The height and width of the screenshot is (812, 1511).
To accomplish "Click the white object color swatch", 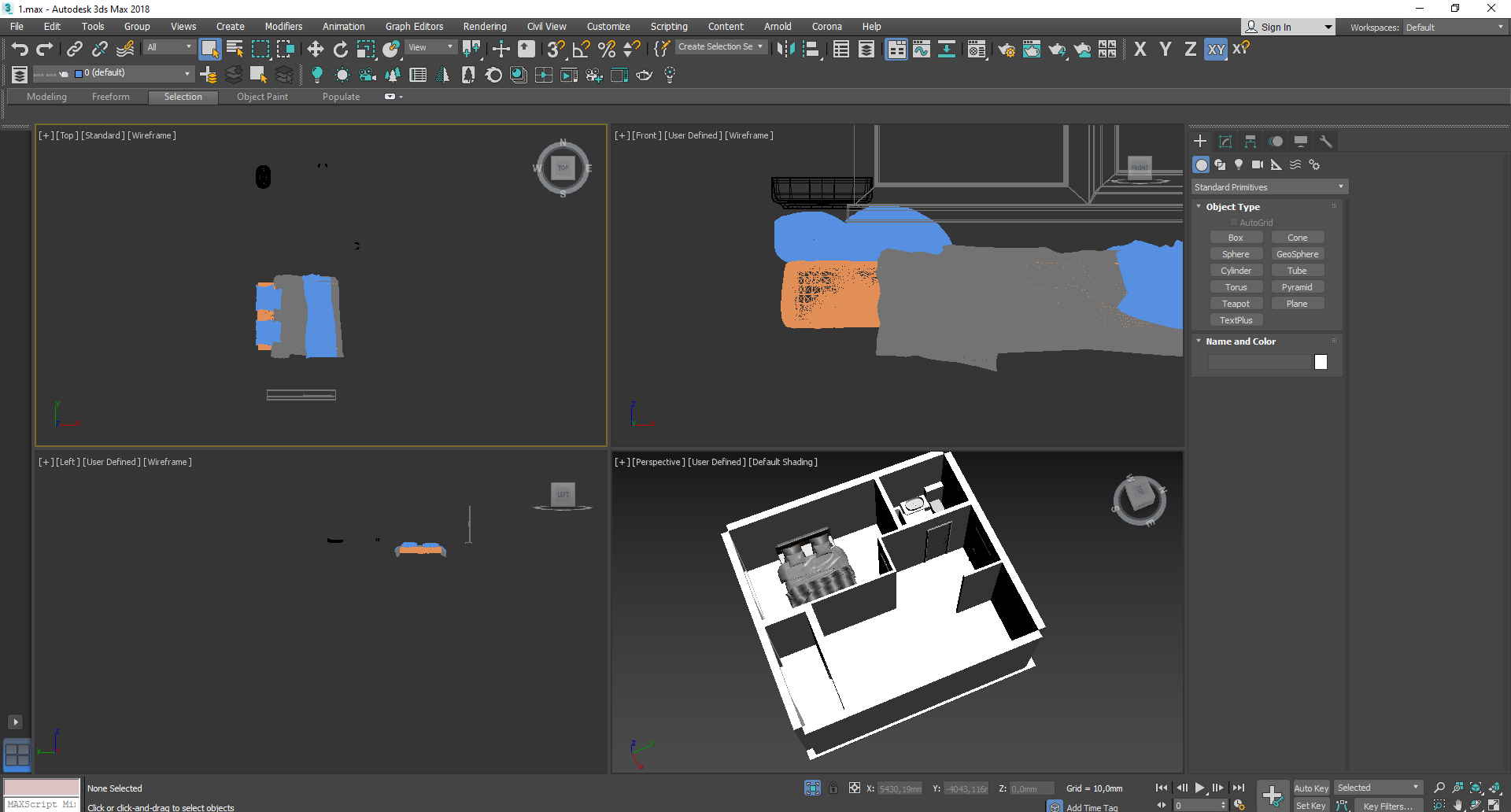I will (x=1321, y=362).
